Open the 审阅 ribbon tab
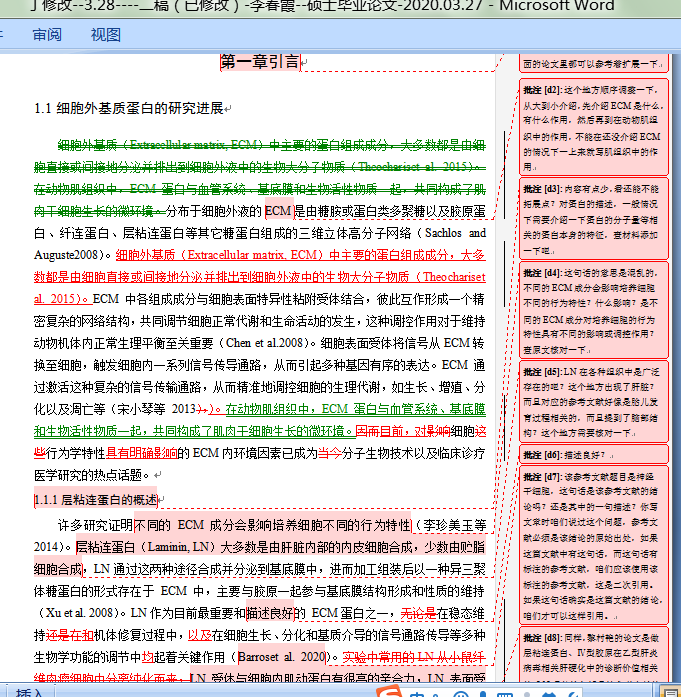Viewport: 681px width, 697px height. coord(47,35)
